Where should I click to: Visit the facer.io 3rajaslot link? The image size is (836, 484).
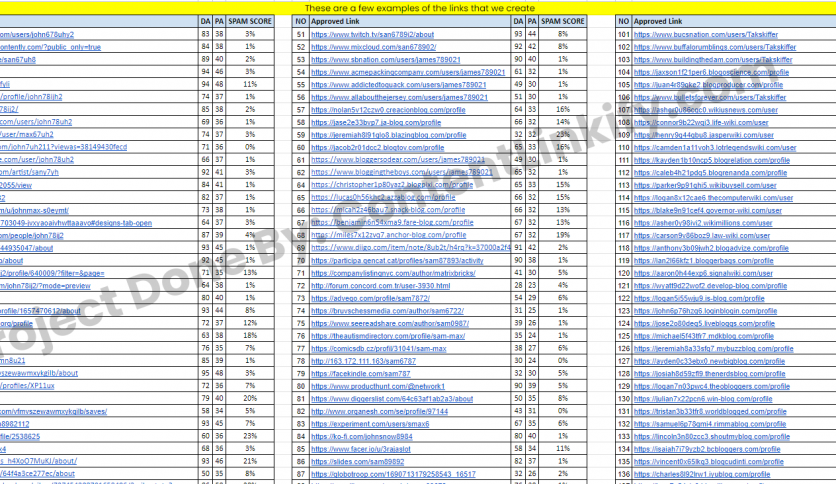pyautogui.click(x=360, y=449)
